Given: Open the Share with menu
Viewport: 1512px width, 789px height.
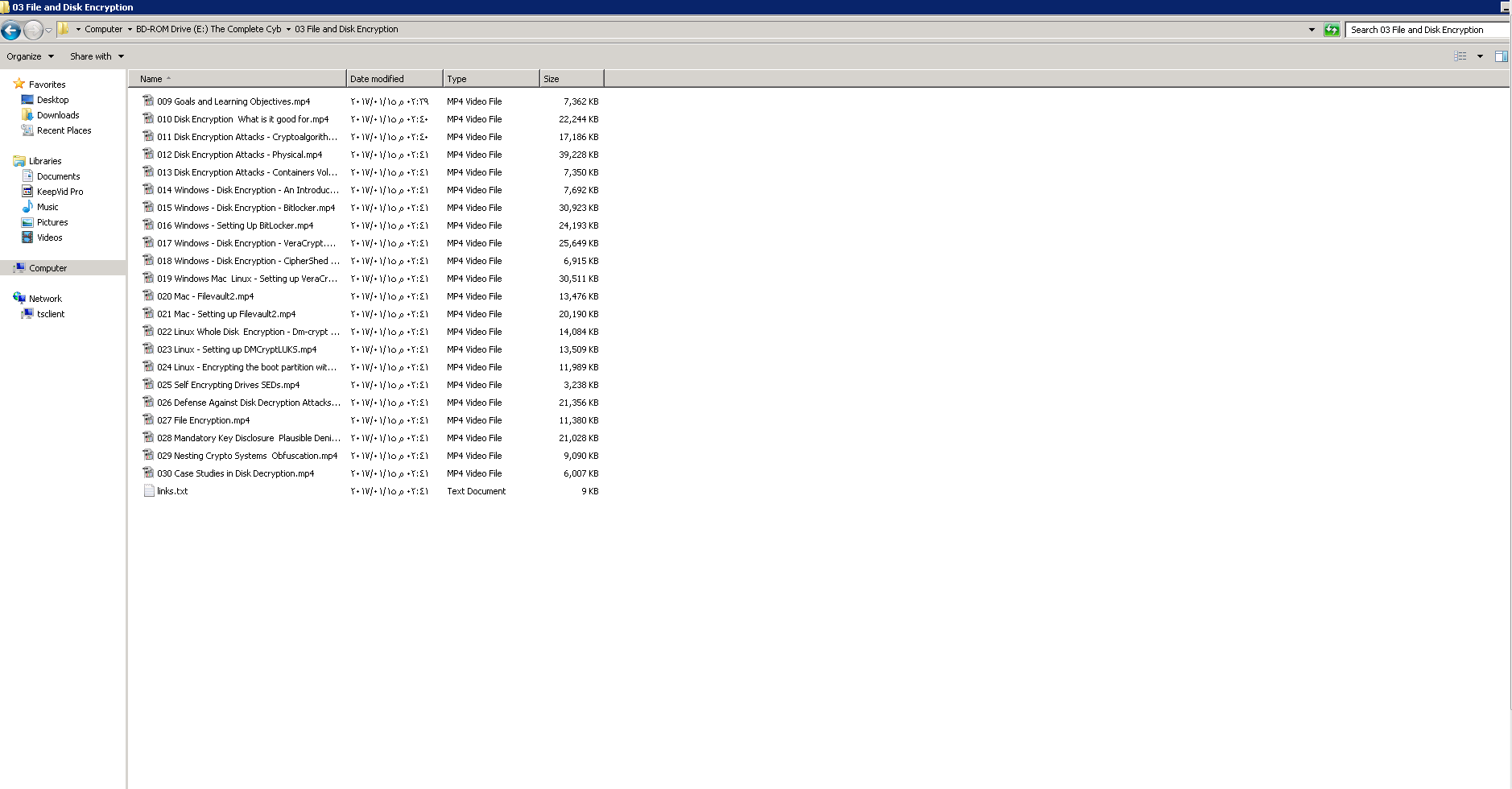Looking at the screenshot, I should (x=97, y=56).
